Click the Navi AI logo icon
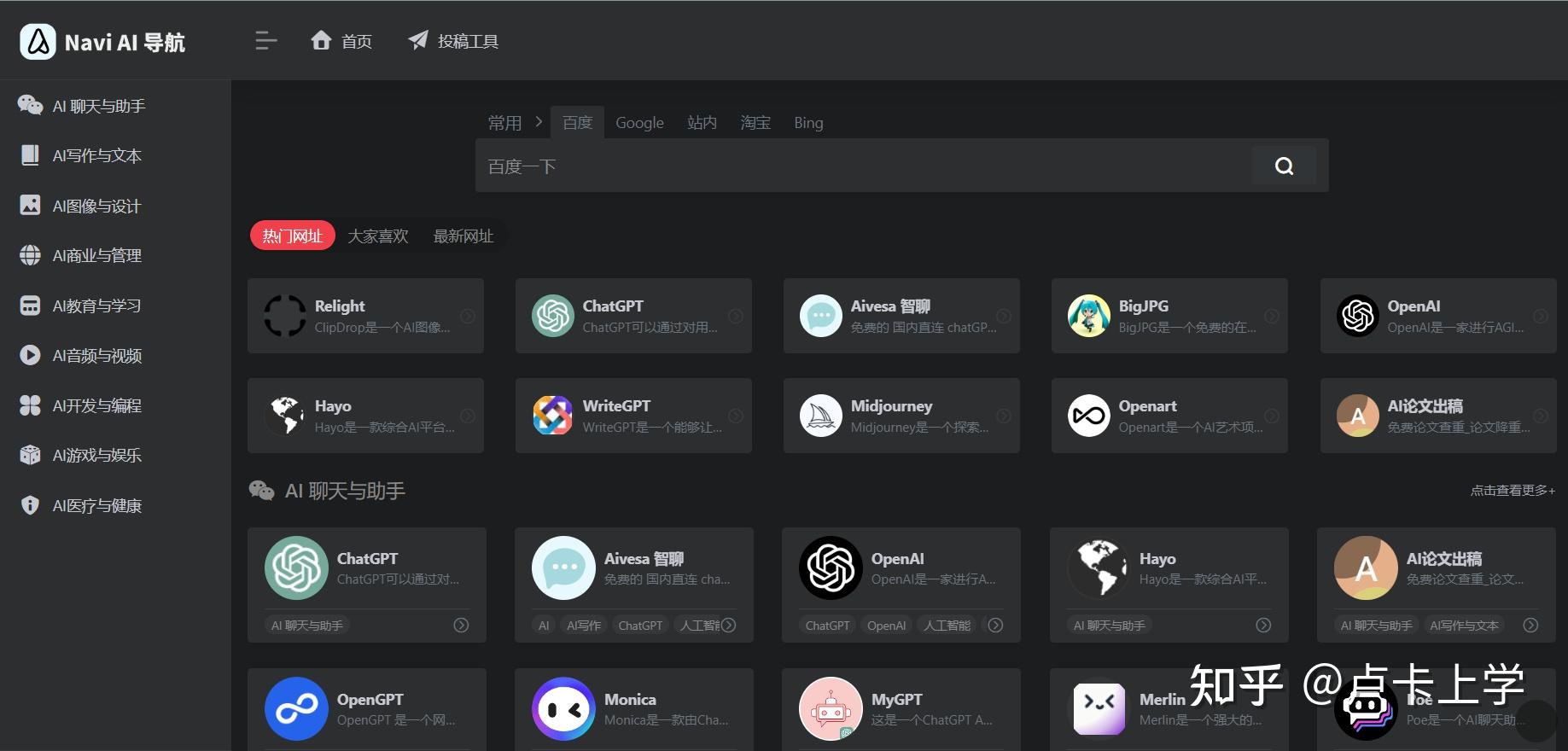Image resolution: width=1568 pixels, height=751 pixels. [38, 41]
